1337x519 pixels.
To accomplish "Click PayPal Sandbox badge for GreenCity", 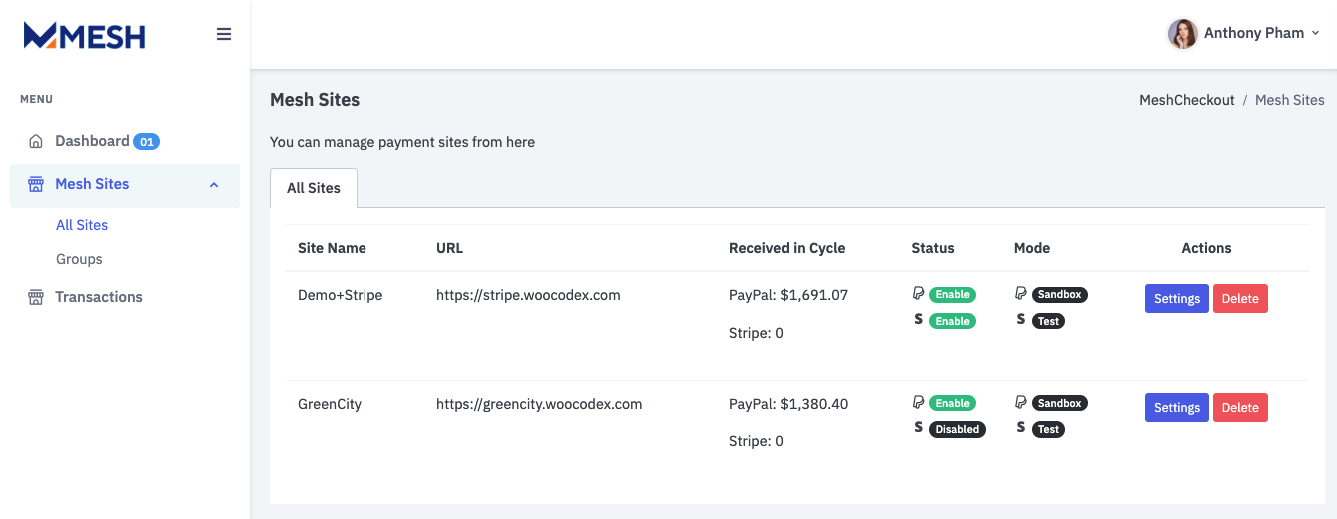I will point(1060,403).
